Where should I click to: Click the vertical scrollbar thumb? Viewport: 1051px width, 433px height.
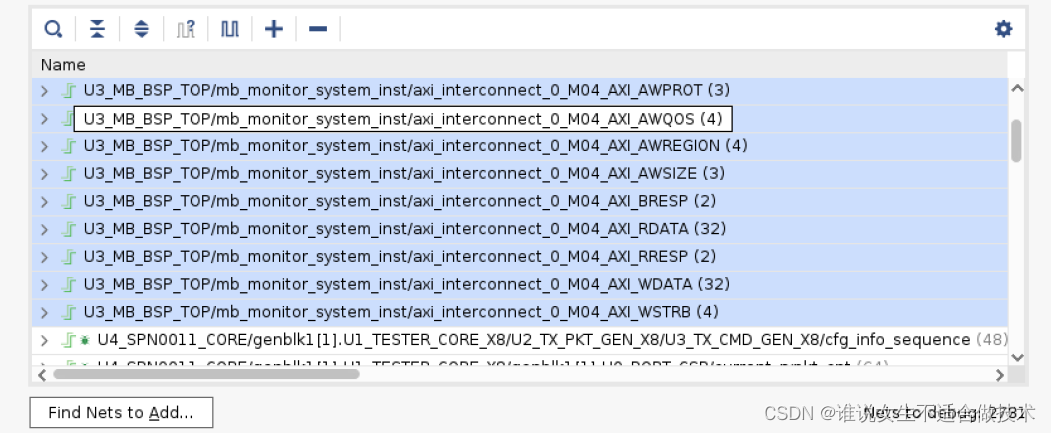click(x=1016, y=140)
